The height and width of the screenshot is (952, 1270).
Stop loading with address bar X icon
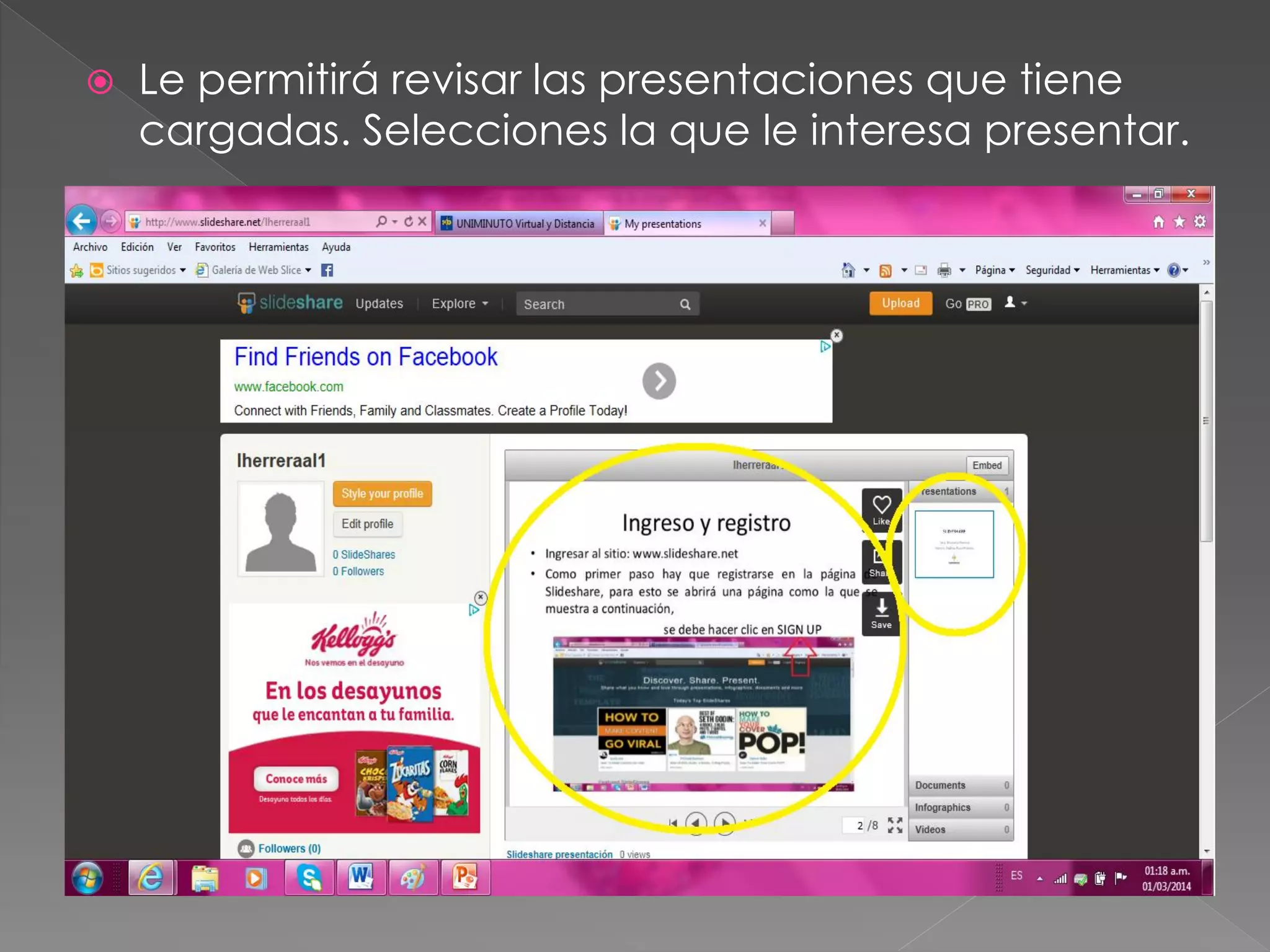click(422, 221)
